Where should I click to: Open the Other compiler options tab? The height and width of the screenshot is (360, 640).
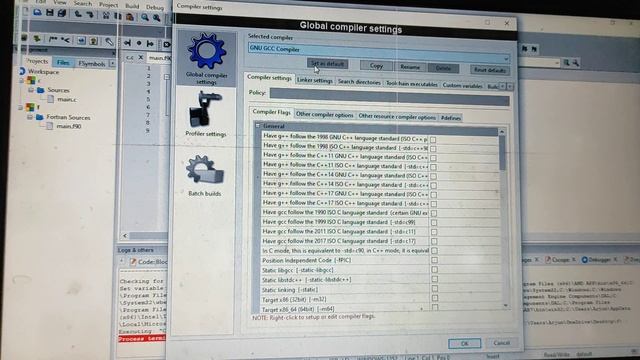[x=324, y=115]
